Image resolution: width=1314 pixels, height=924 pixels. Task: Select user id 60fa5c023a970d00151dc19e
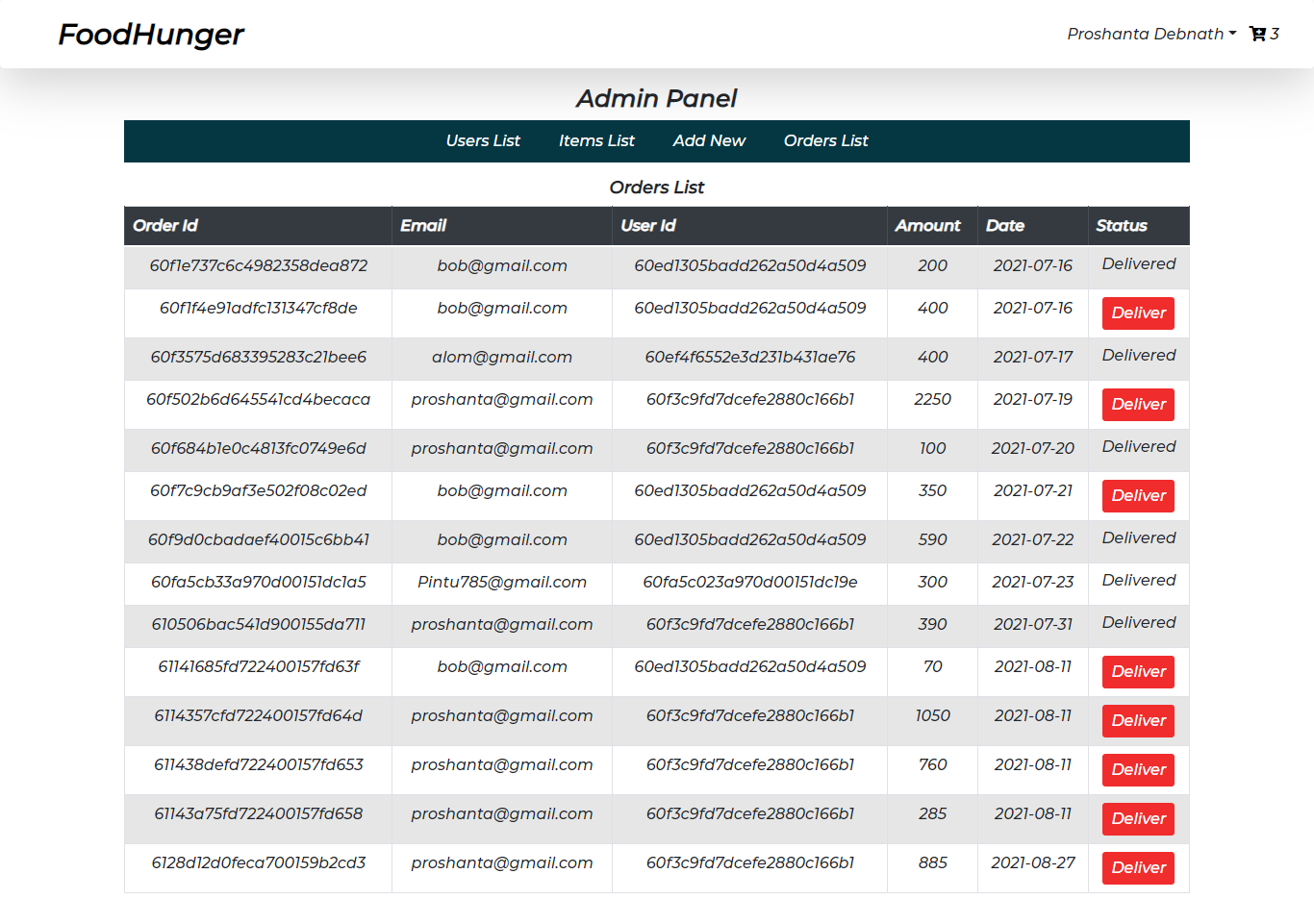(749, 582)
